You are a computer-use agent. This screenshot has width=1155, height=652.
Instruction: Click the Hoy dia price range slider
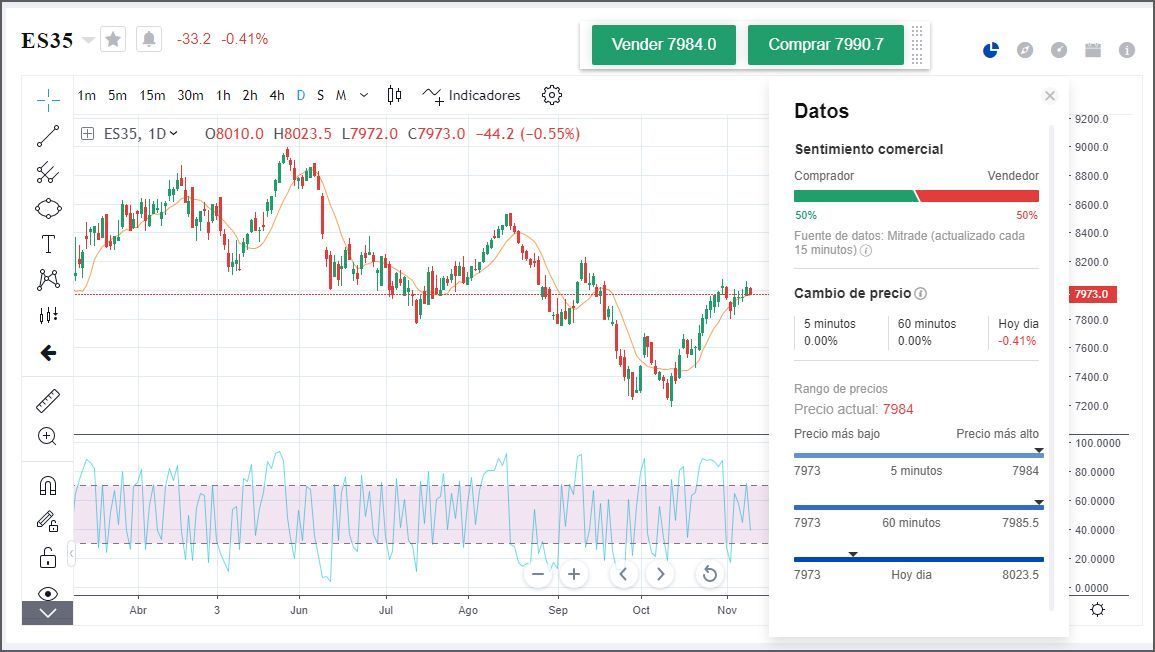click(x=916, y=558)
